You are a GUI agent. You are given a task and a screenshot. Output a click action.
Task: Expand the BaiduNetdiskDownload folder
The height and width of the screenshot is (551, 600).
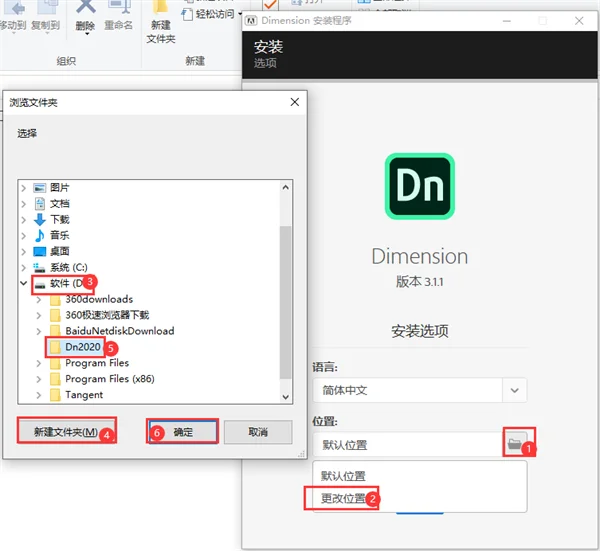click(x=39, y=331)
